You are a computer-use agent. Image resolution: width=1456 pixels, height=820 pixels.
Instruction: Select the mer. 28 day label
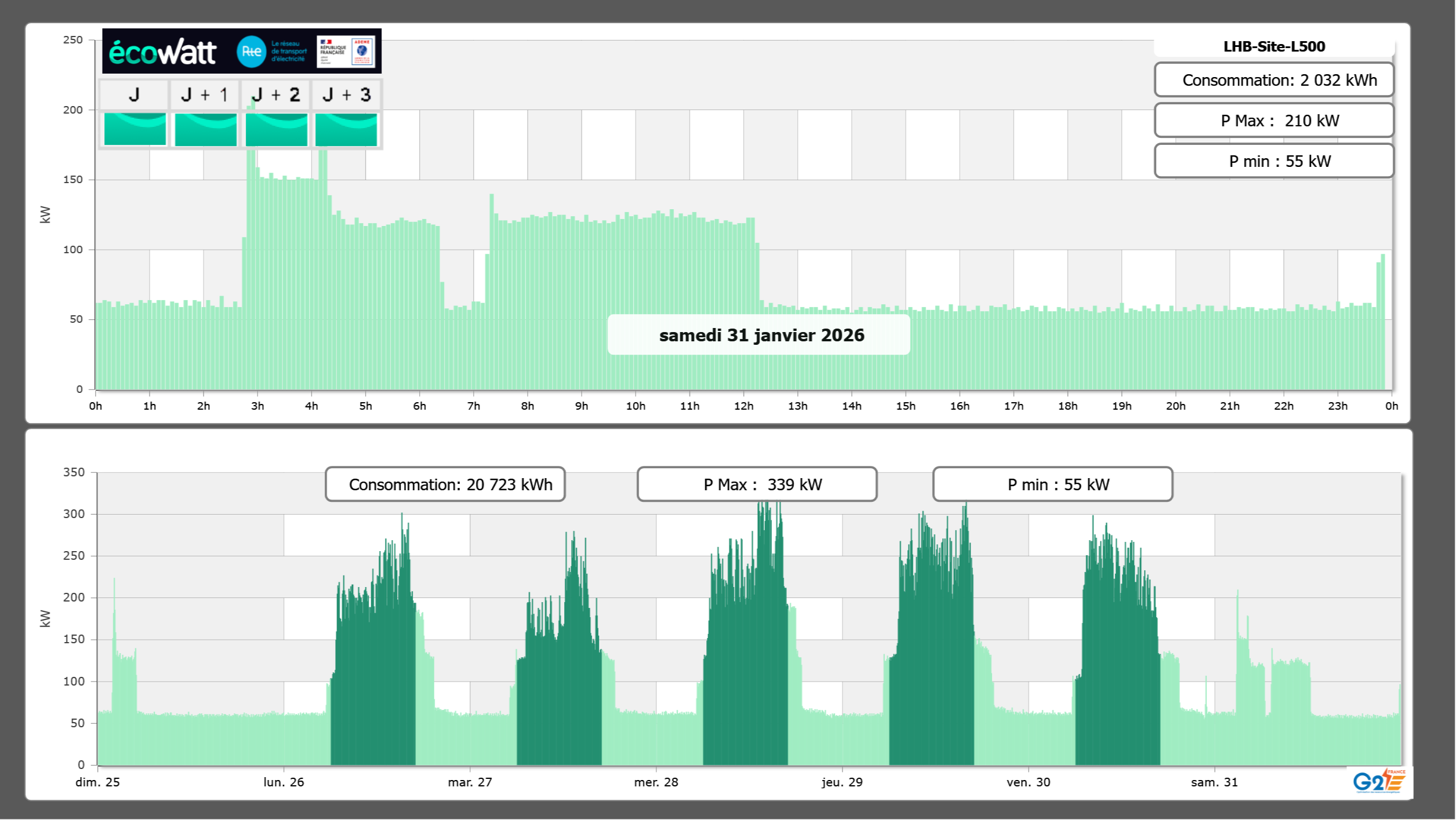(656, 782)
